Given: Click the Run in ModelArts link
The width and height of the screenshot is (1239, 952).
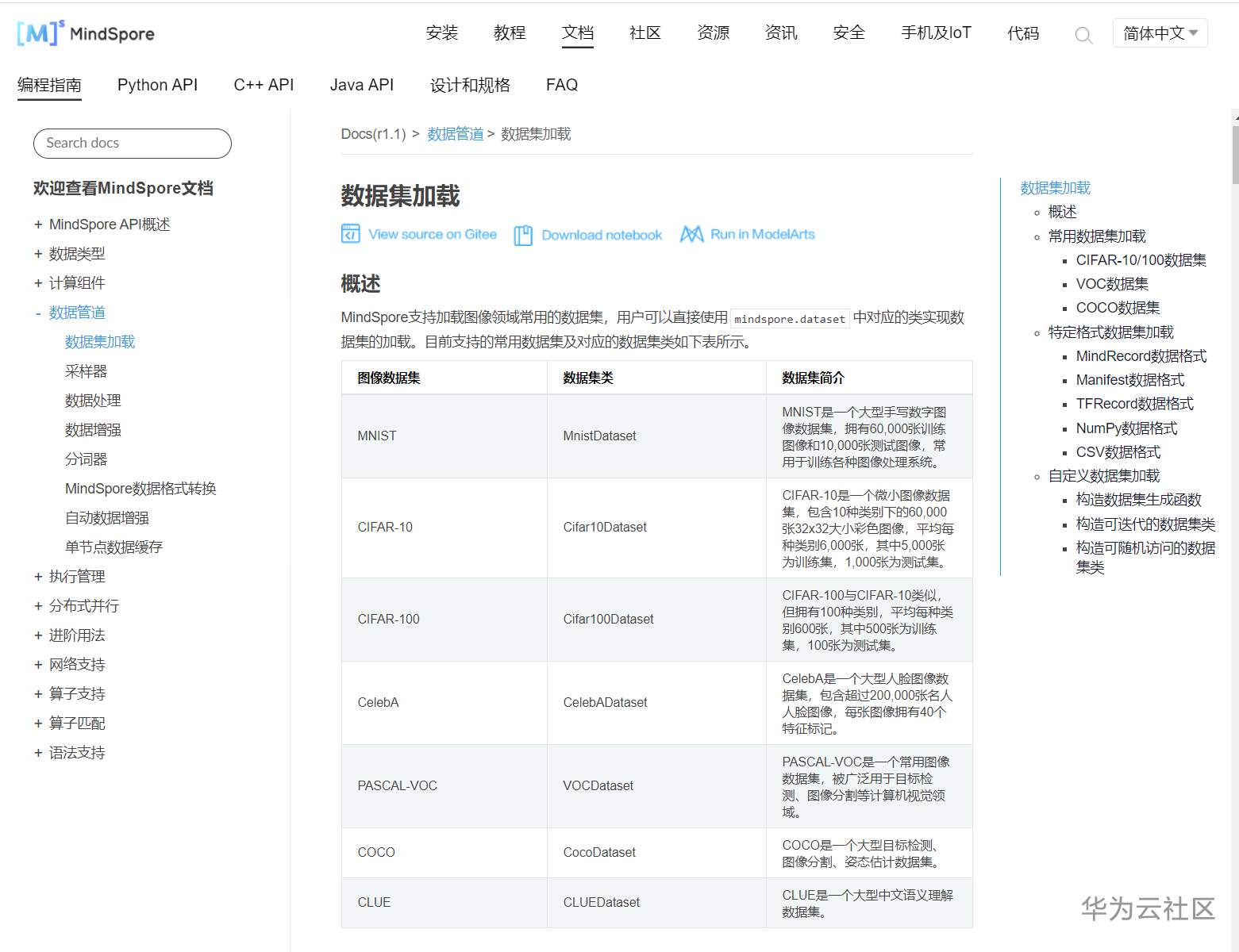Looking at the screenshot, I should (763, 234).
